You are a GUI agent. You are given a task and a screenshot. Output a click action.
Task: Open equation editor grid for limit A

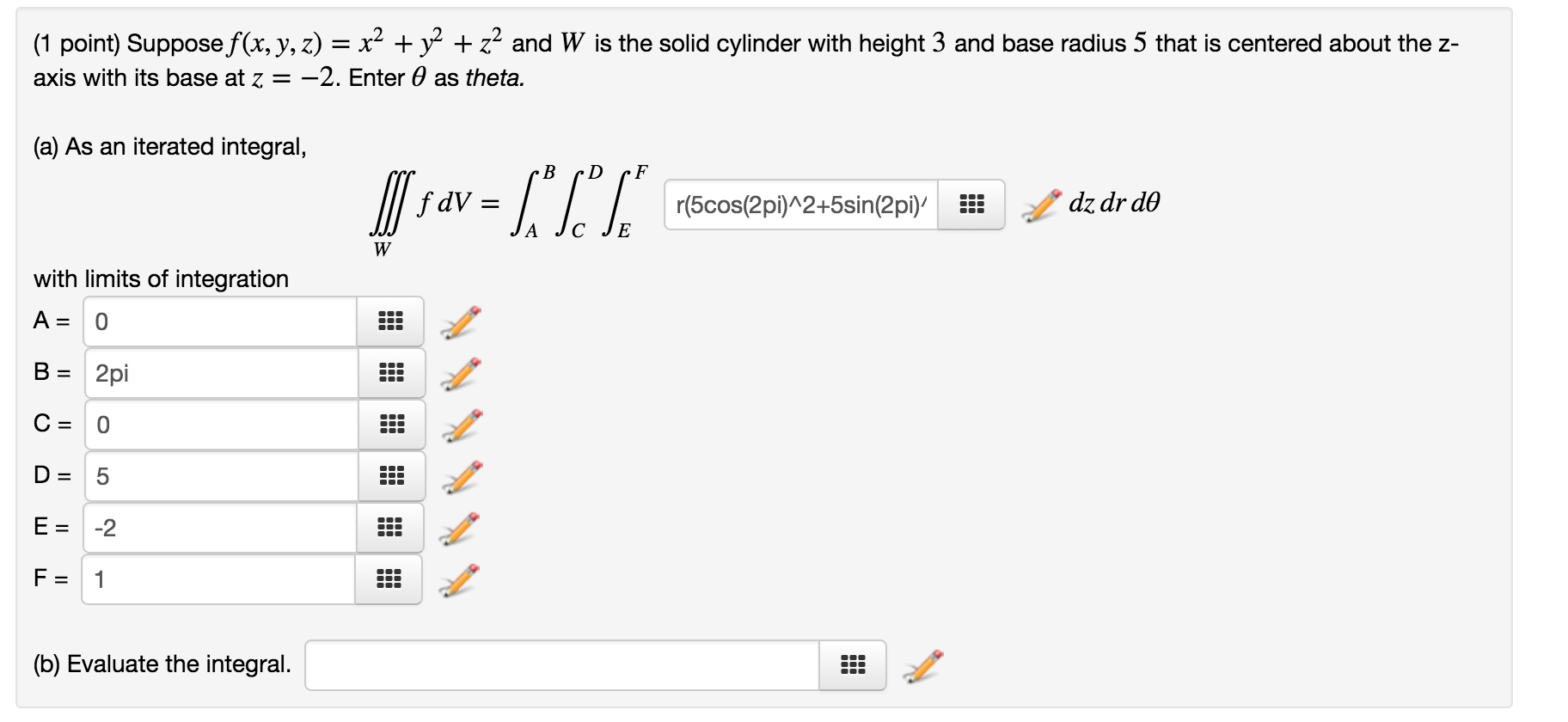click(390, 321)
